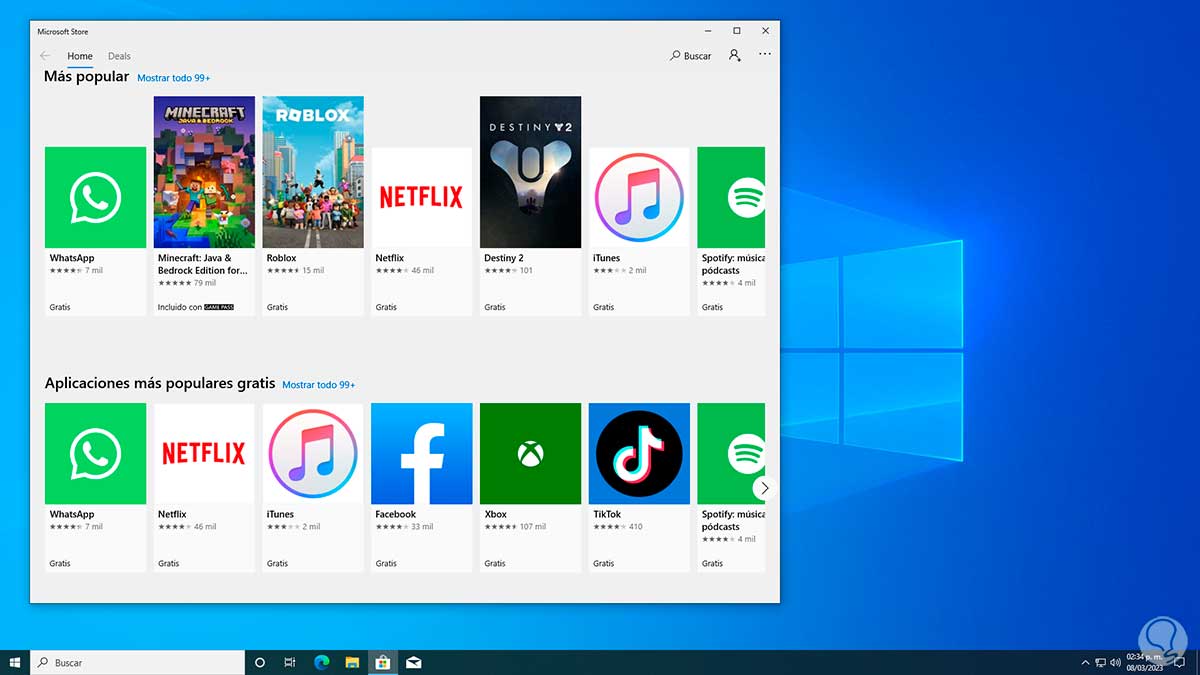This screenshot has width=1200, height=675.
Task: Click the 'Incluido con Game Pass' label
Action: (x=196, y=307)
